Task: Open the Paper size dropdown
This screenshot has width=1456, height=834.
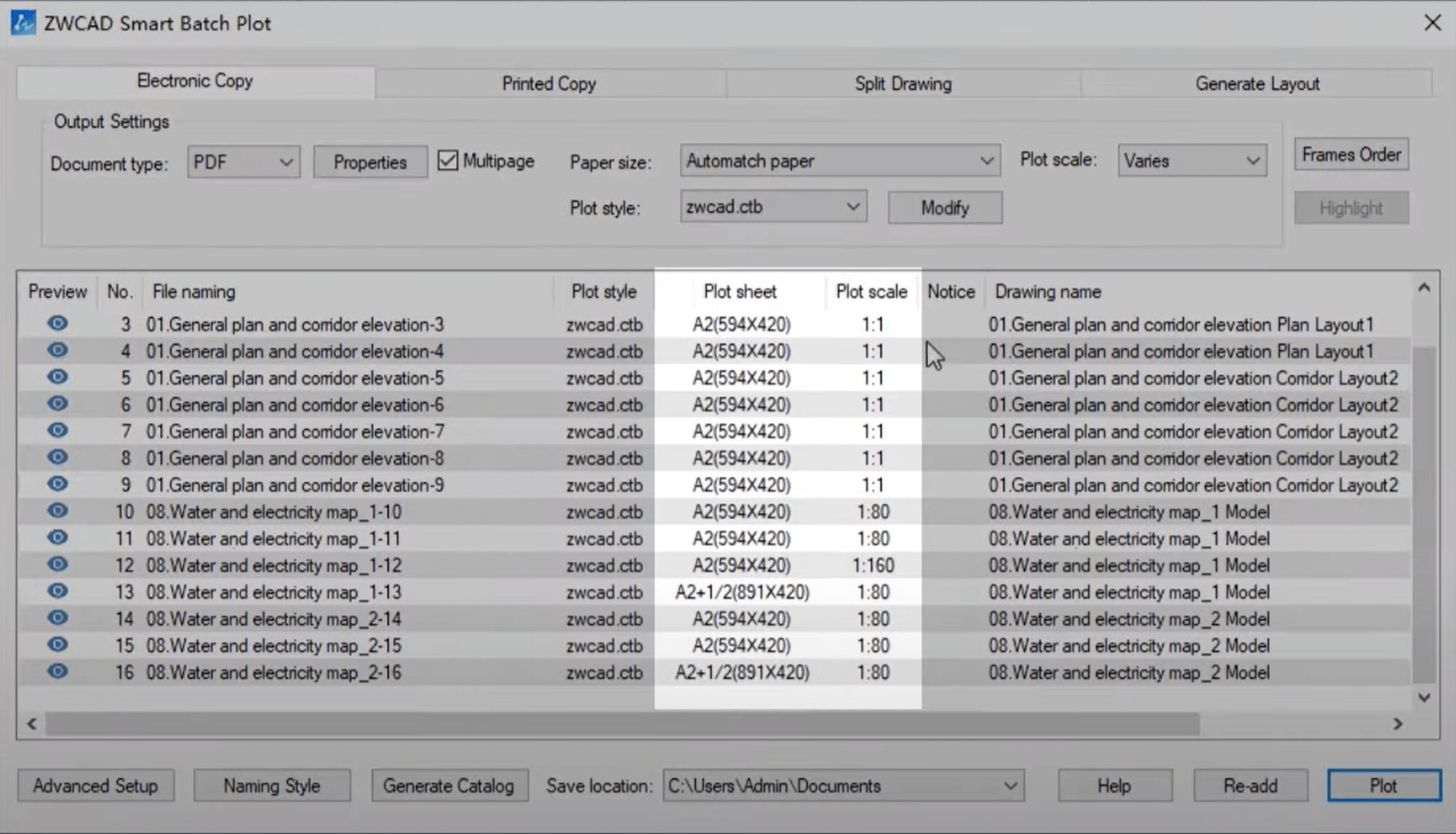Action: click(x=839, y=161)
